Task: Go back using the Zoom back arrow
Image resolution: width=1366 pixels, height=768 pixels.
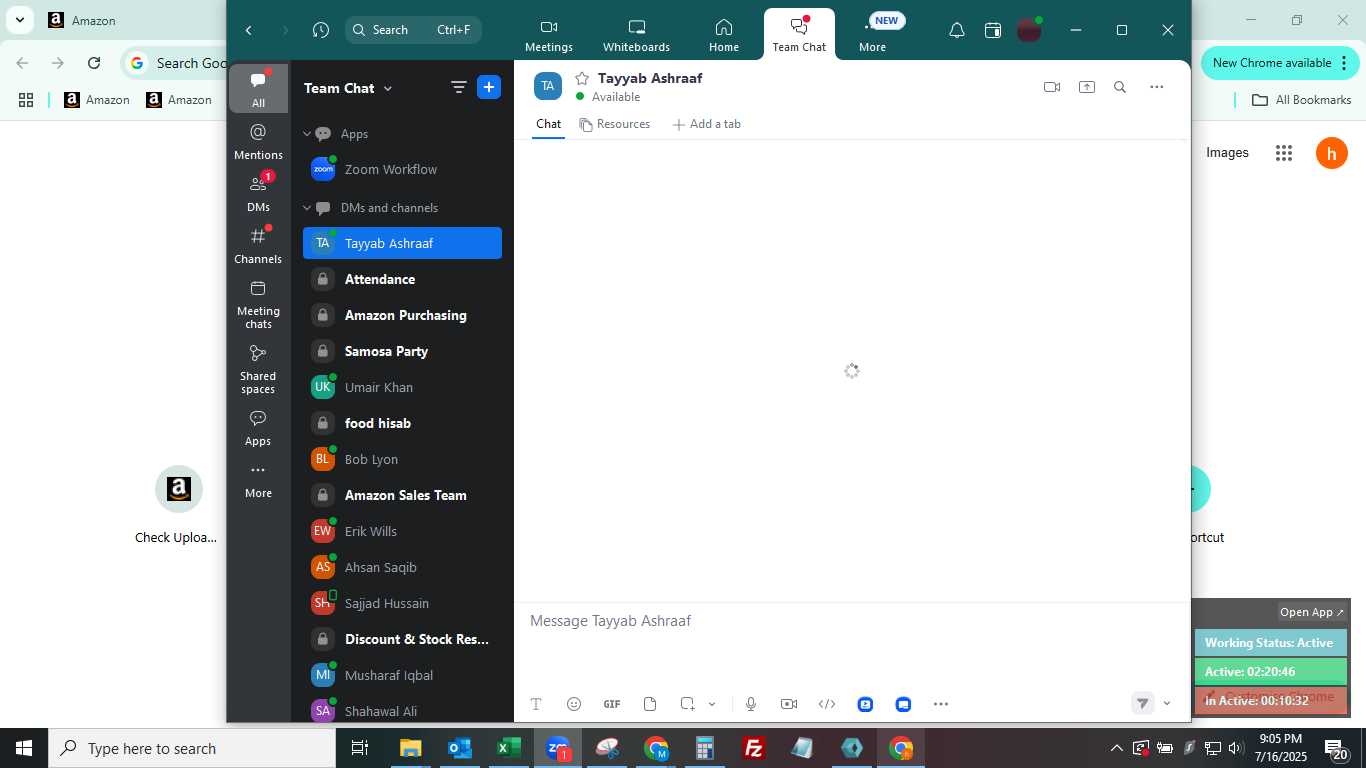Action: click(249, 30)
